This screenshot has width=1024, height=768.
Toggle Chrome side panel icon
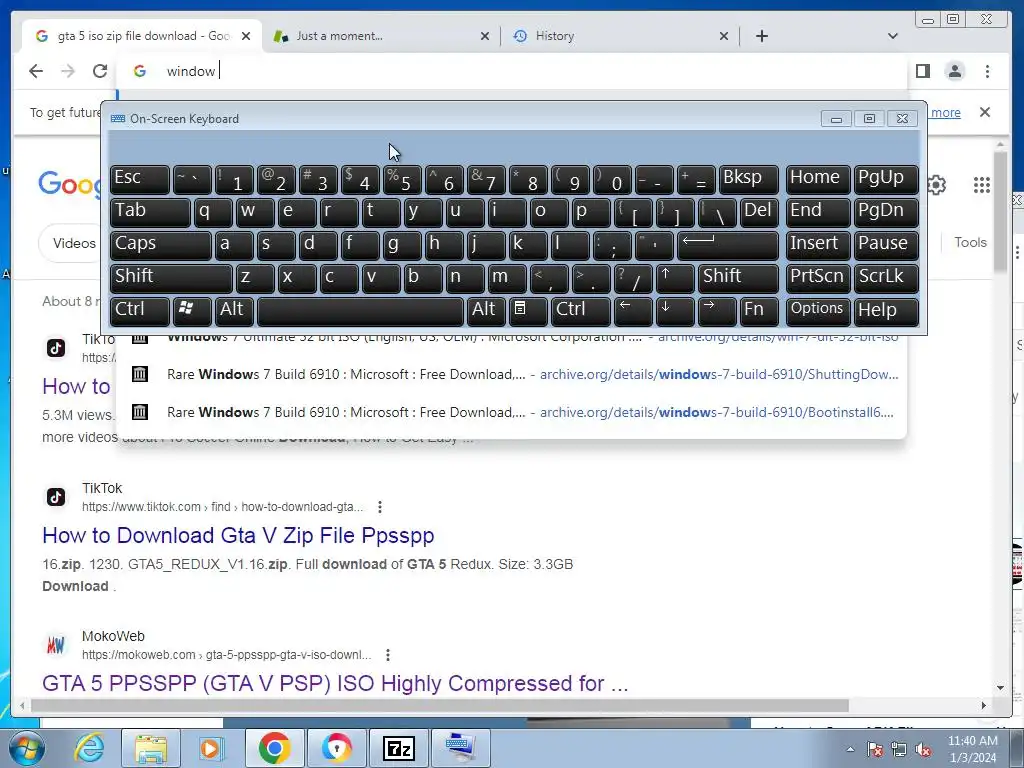923,71
